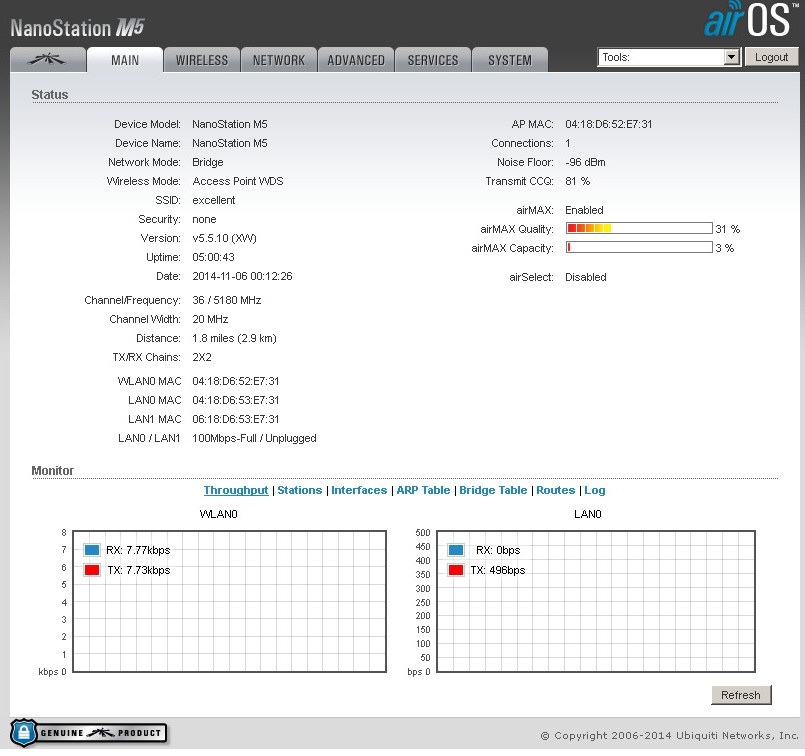The image size is (805, 756).
Task: Click the Genuine Product badge icon
Action: (88, 732)
